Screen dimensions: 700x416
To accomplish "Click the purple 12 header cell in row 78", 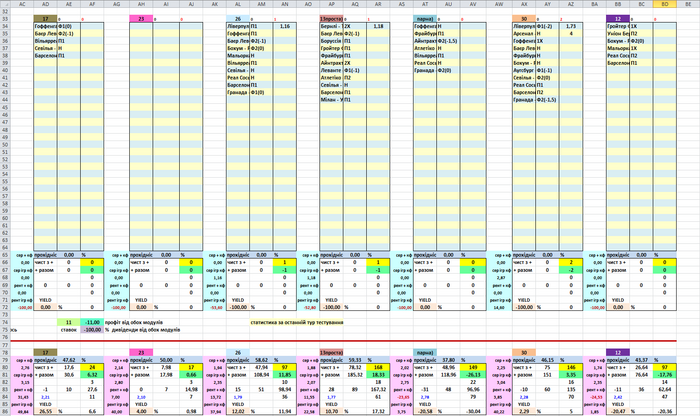I will [x=618, y=353].
